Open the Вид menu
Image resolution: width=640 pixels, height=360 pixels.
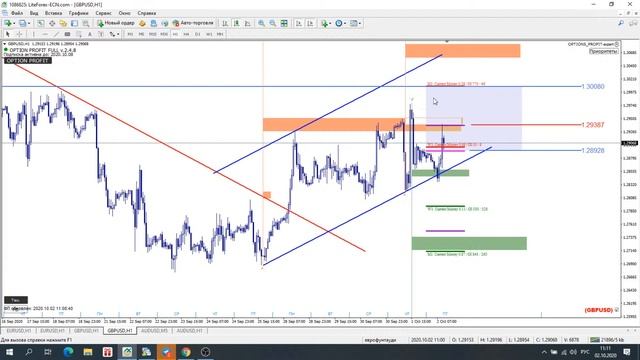click(x=34, y=13)
